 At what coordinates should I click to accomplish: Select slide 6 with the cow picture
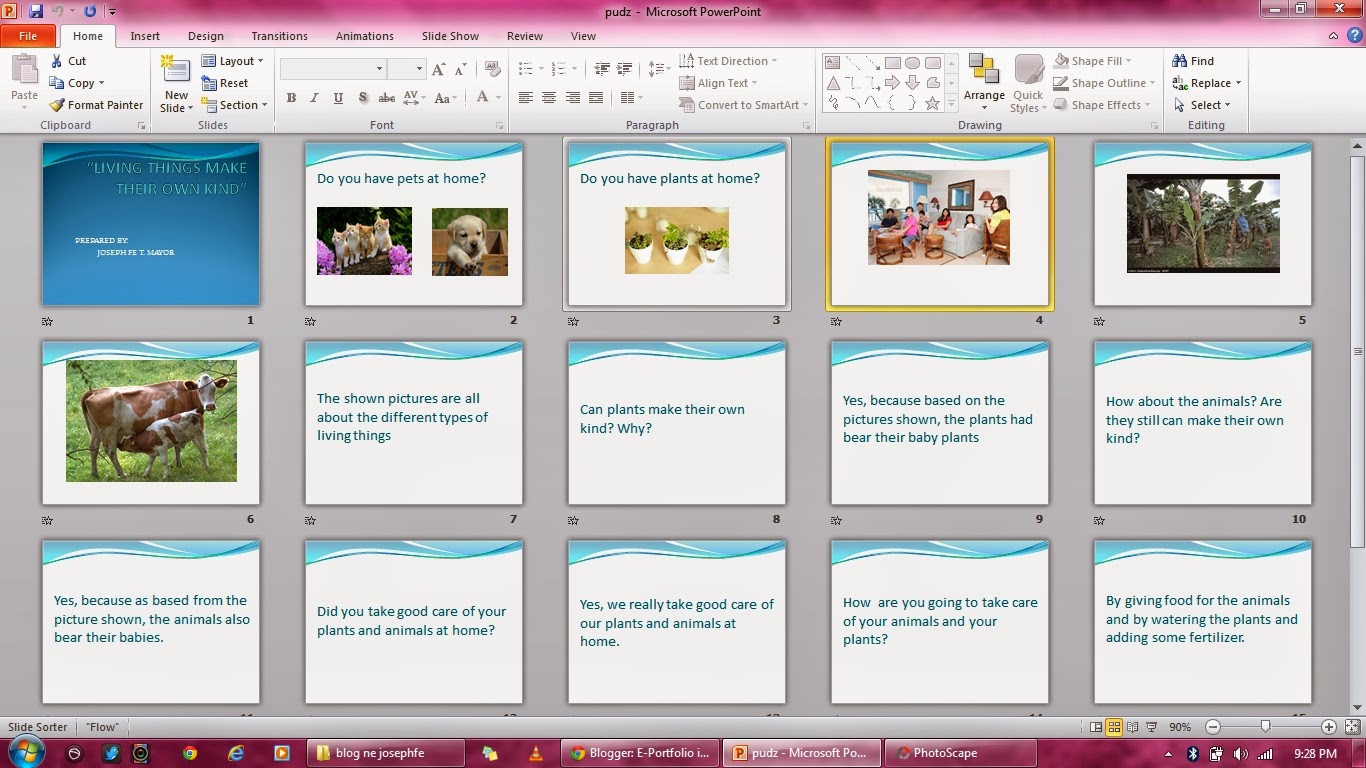click(x=150, y=422)
